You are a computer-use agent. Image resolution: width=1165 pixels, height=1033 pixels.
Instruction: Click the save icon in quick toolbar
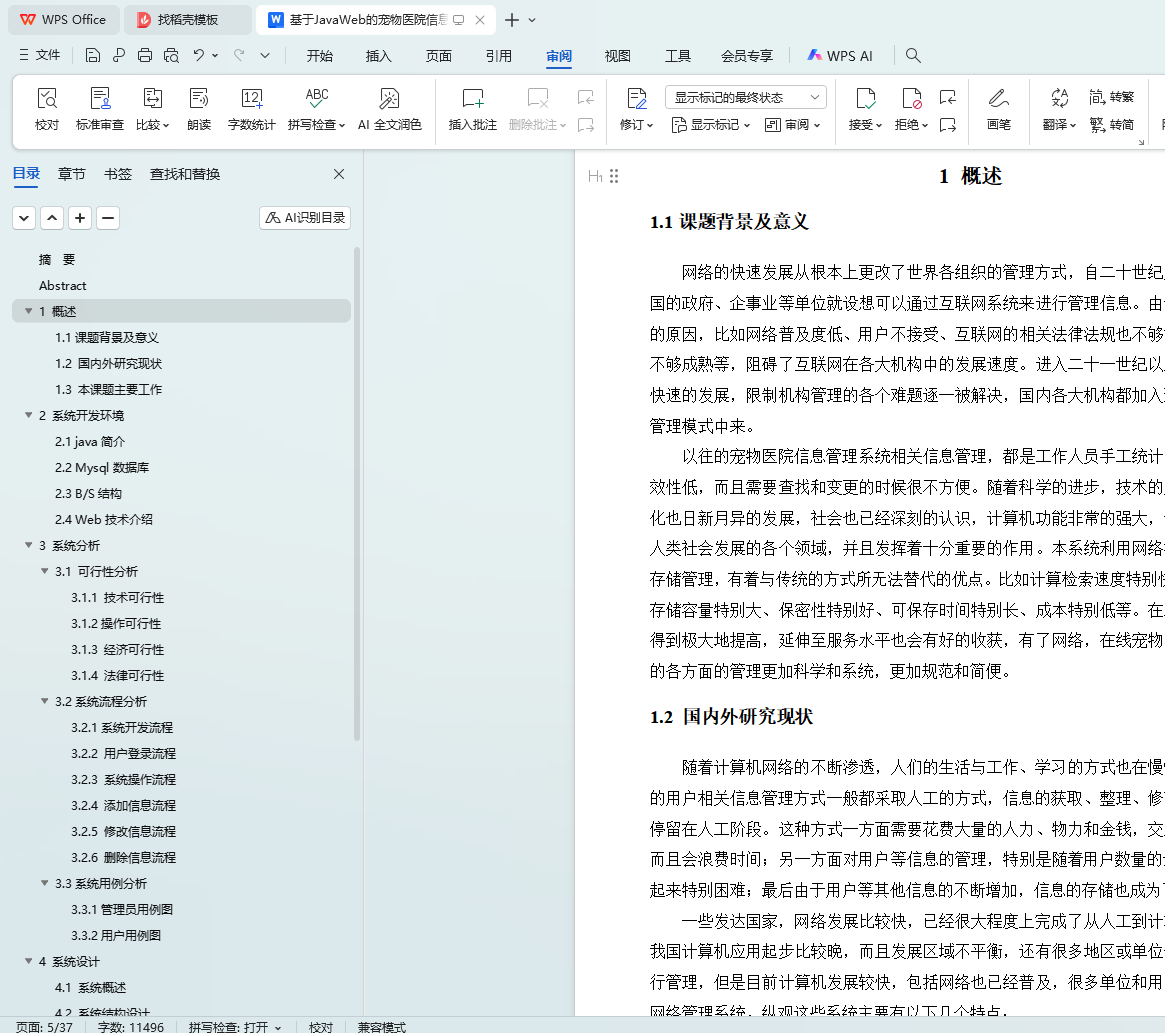(92, 55)
